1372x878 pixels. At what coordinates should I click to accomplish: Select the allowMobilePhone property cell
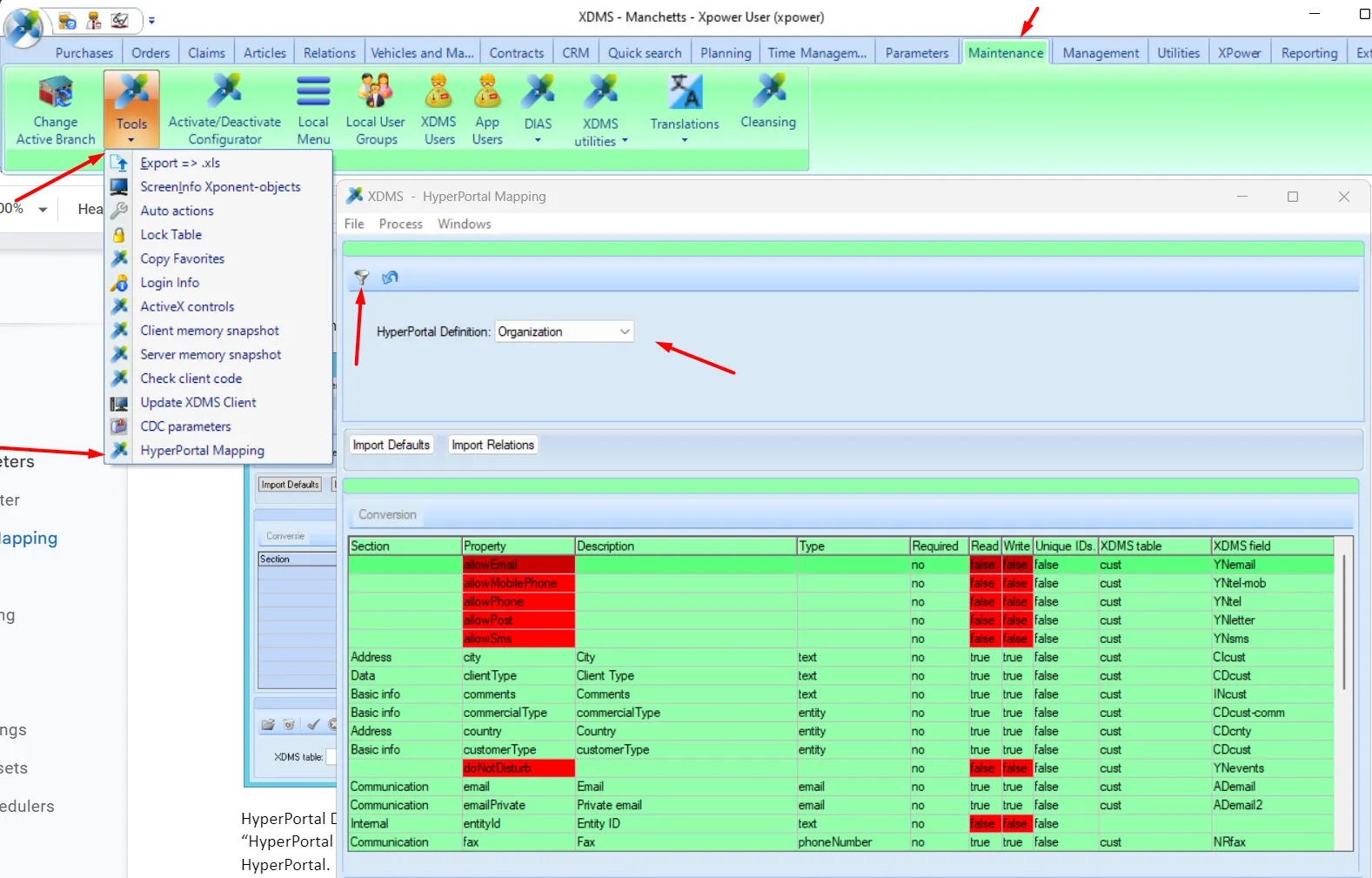[x=519, y=583]
